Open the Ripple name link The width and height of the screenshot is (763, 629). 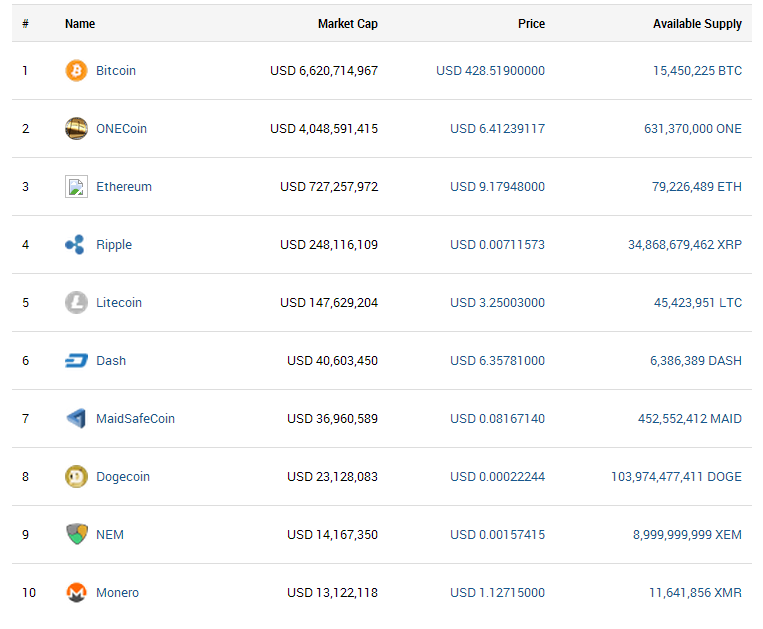click(114, 245)
